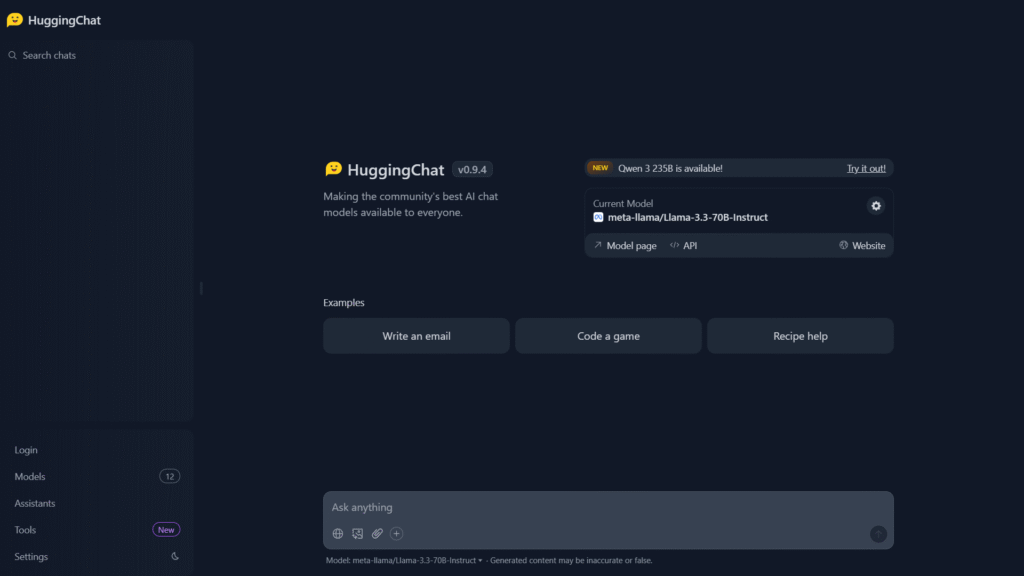Visit the model Website link
This screenshot has width=1024, height=576.
pyautogui.click(x=862, y=246)
